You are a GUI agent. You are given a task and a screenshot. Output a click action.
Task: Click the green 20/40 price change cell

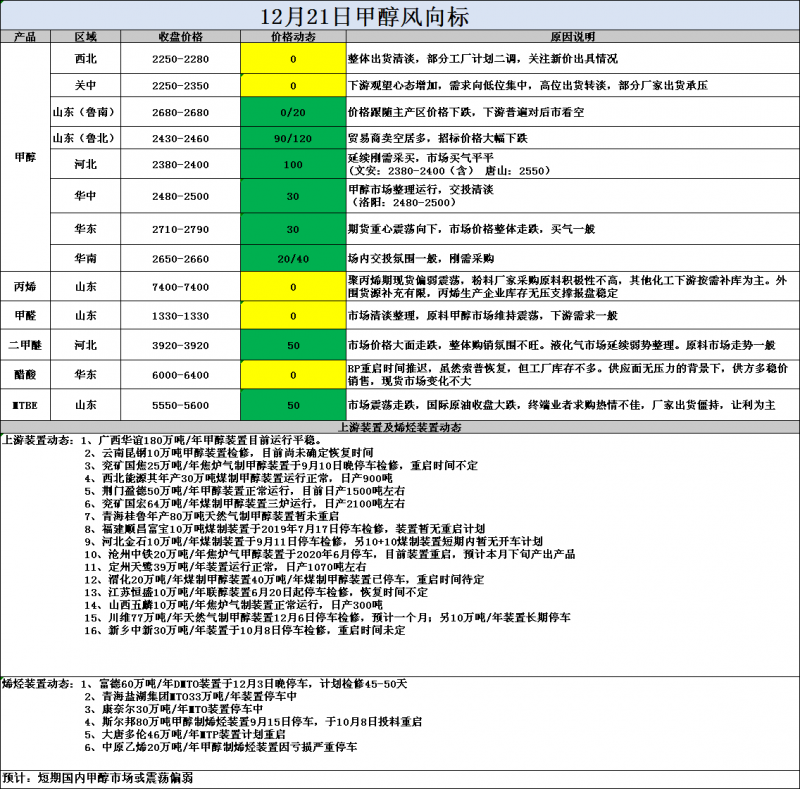[x=293, y=259]
